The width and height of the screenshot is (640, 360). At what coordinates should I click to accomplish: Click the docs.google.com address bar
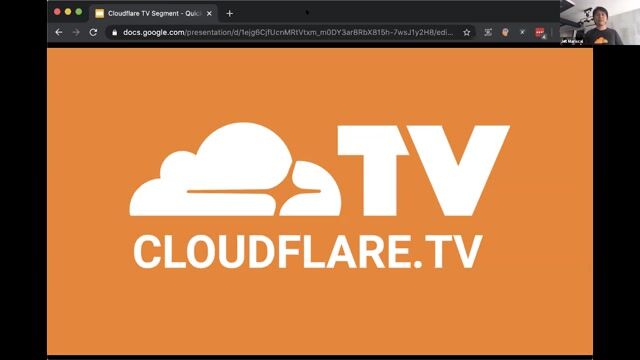click(x=288, y=32)
